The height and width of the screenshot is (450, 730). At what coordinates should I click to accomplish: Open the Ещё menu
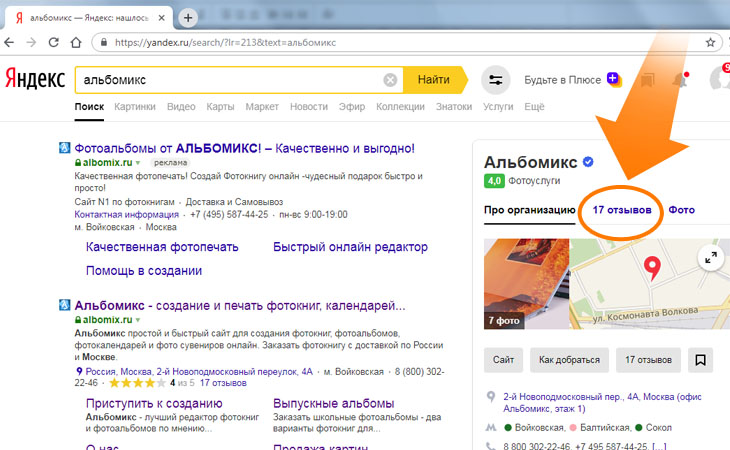534,107
